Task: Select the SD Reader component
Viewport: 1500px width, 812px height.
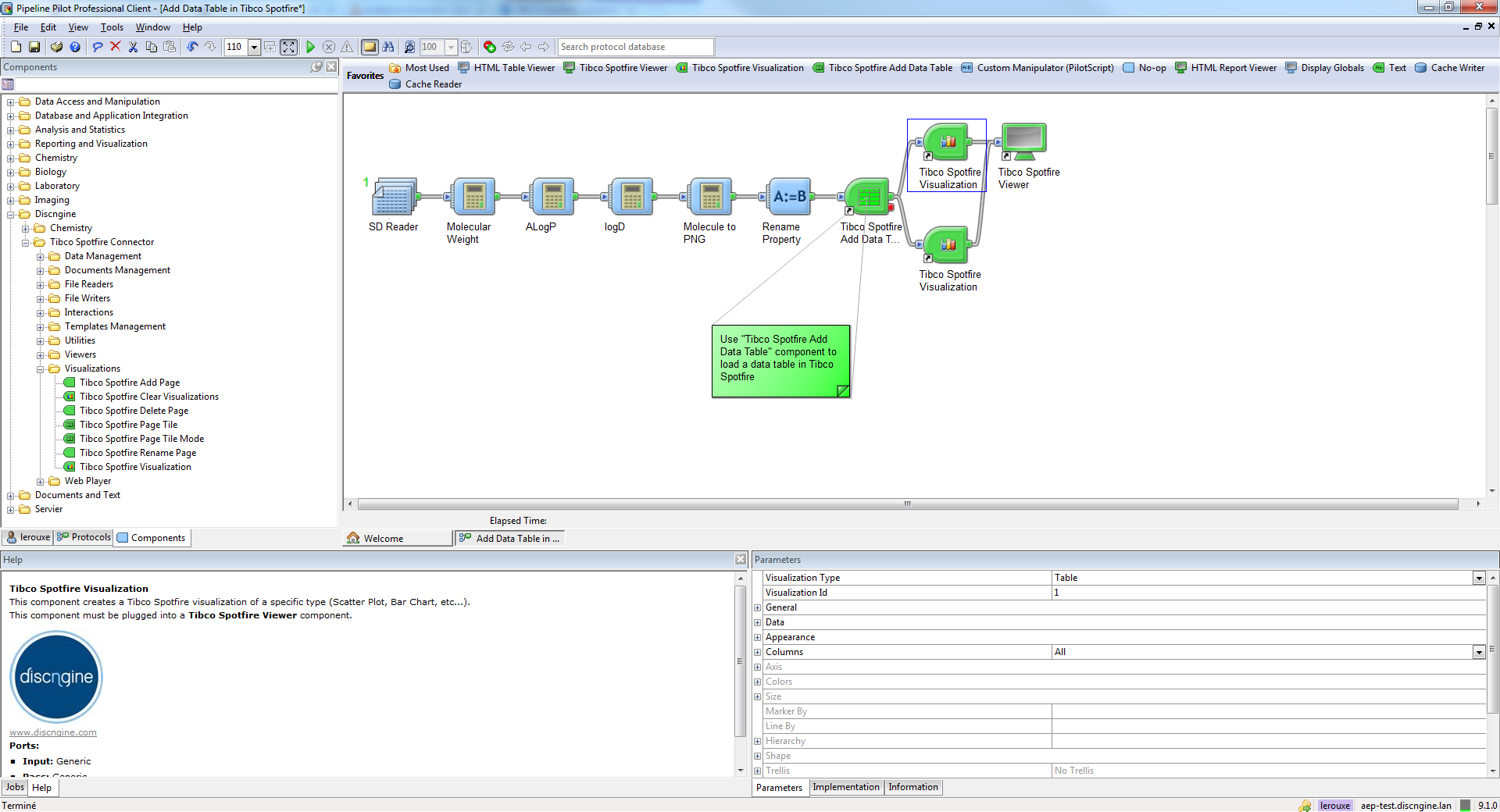Action: pyautogui.click(x=394, y=197)
